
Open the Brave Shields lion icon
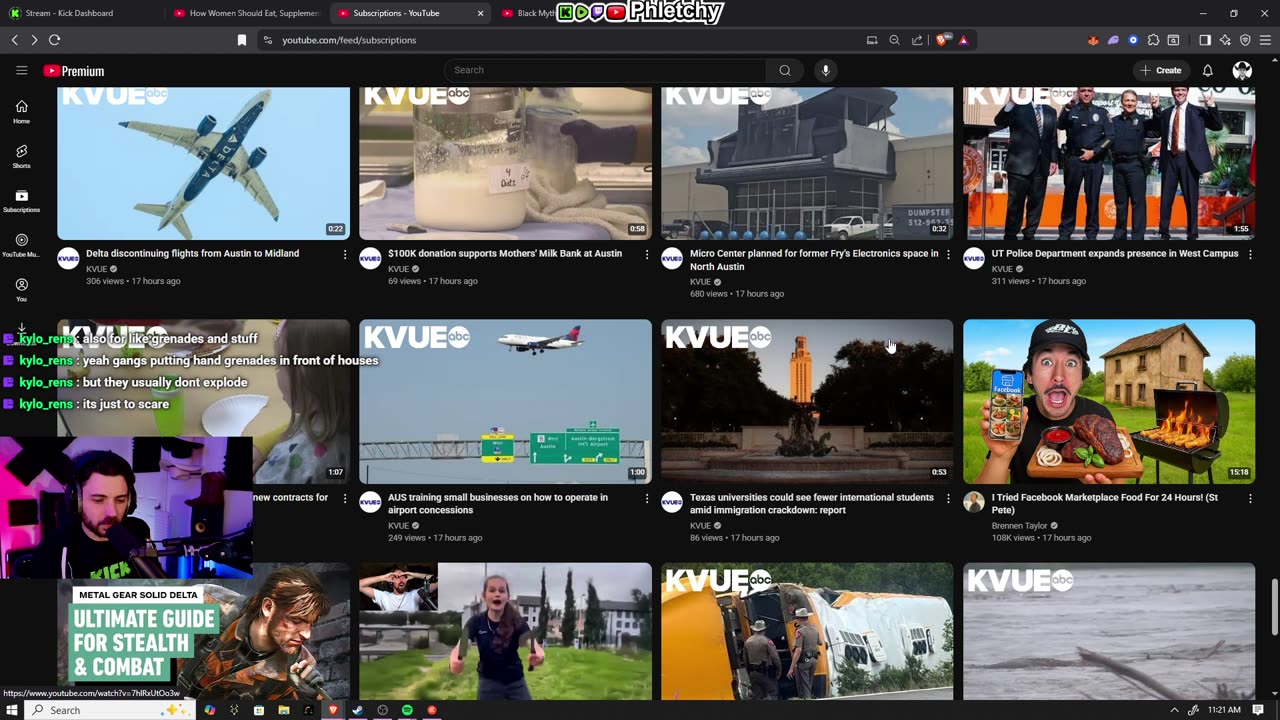941,40
